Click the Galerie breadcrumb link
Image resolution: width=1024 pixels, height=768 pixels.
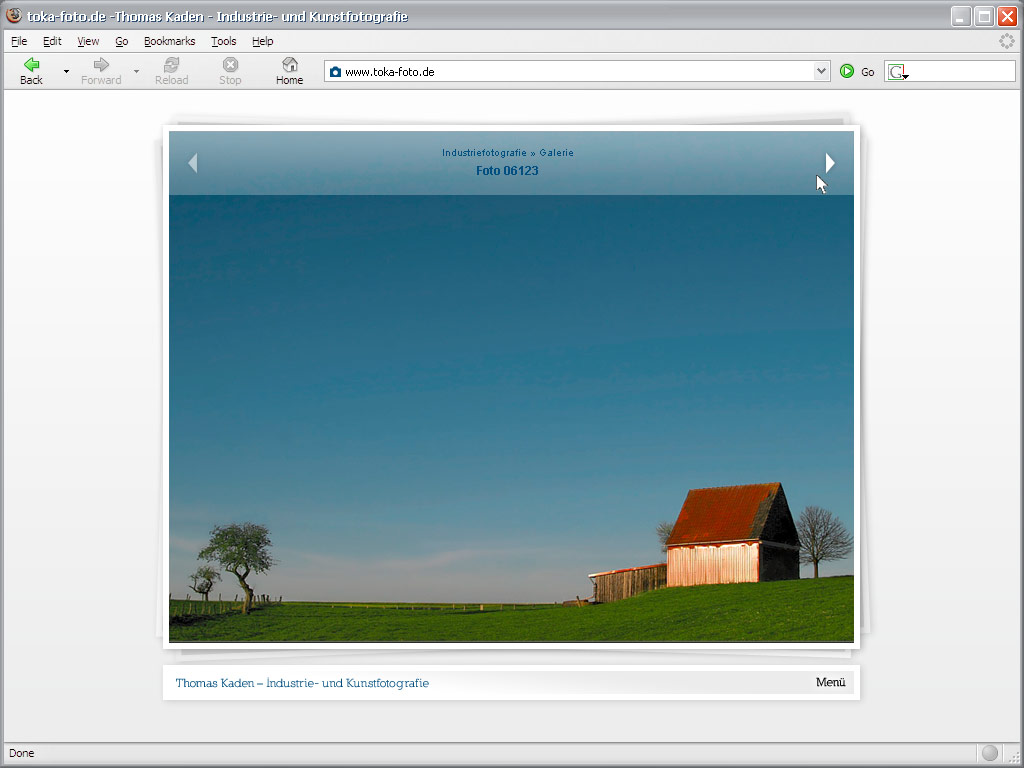(557, 153)
